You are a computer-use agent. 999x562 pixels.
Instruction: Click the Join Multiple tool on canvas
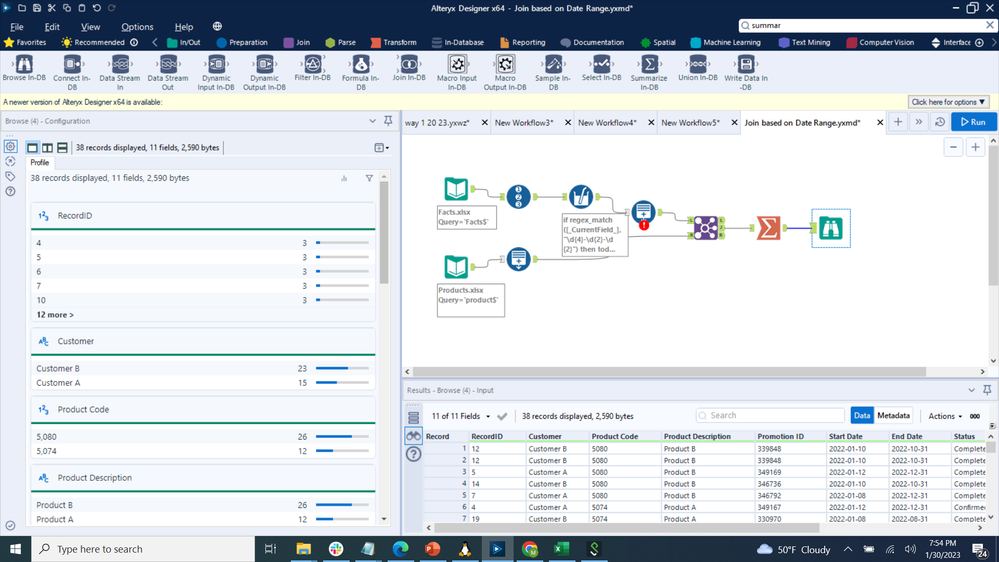click(705, 227)
